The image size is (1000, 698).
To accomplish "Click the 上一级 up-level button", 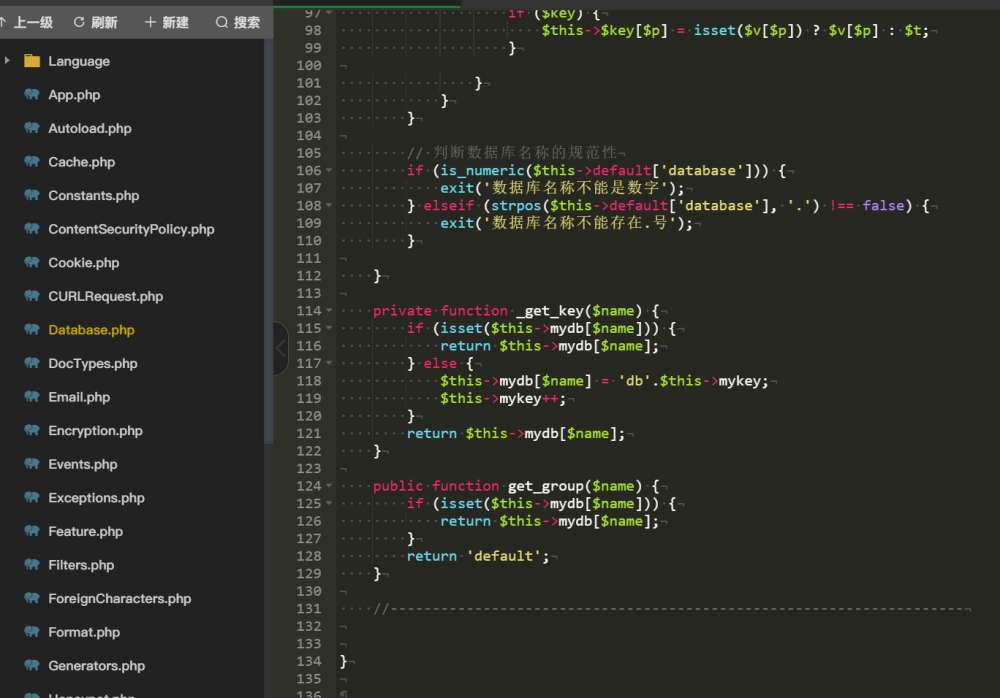I will pyautogui.click(x=27, y=23).
